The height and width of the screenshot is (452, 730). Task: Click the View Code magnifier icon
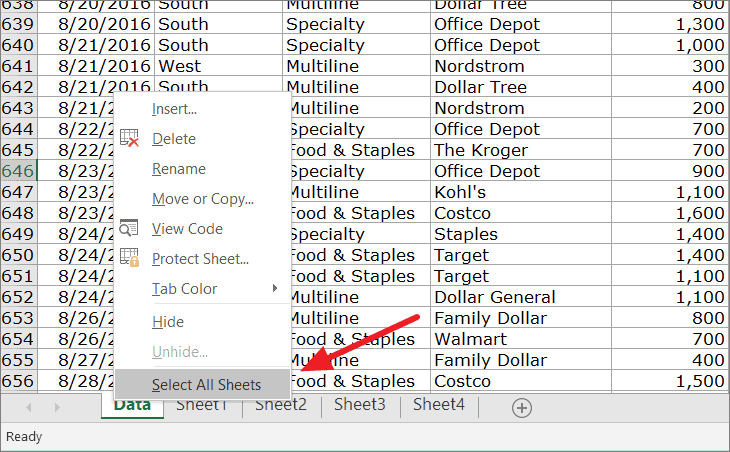point(128,228)
